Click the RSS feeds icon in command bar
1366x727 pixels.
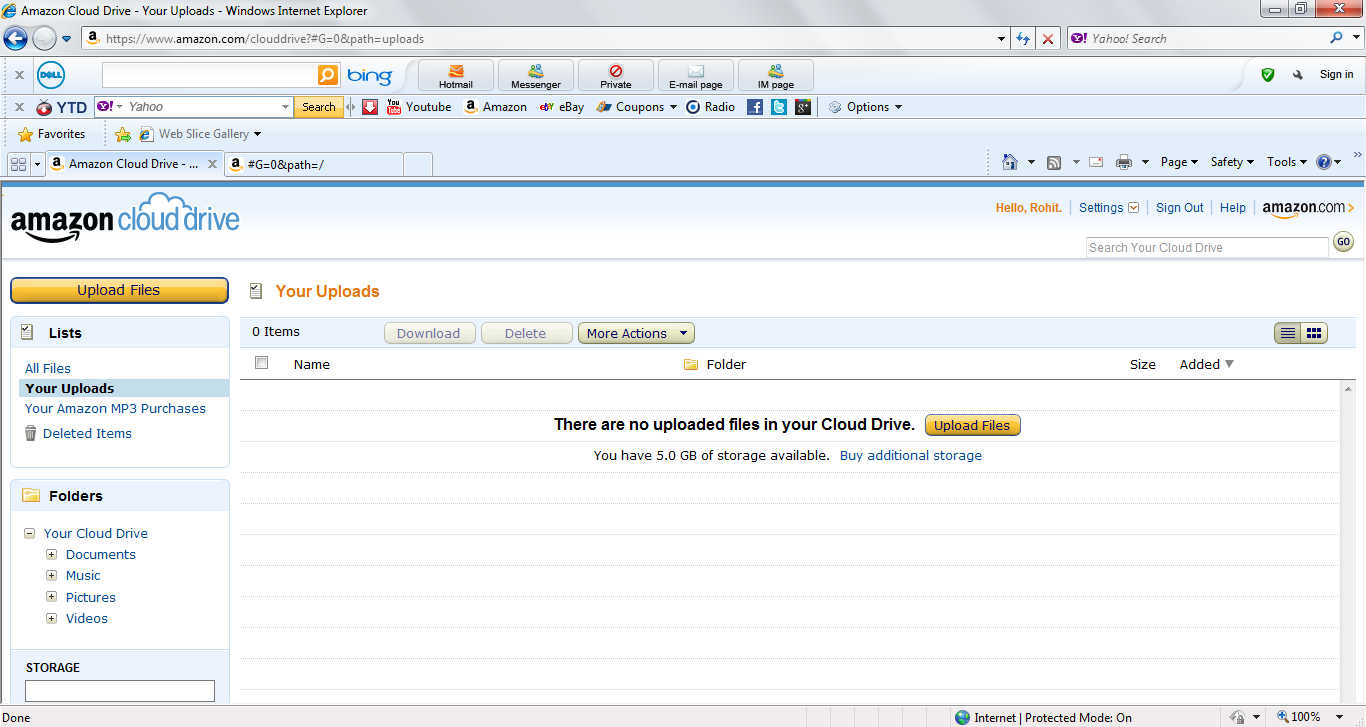tap(1054, 162)
